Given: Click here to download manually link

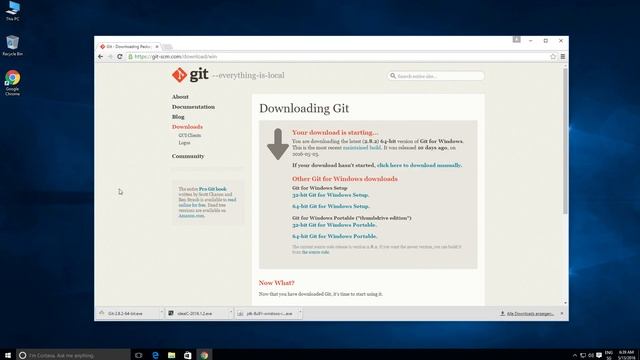Looking at the screenshot, I should [419, 165].
